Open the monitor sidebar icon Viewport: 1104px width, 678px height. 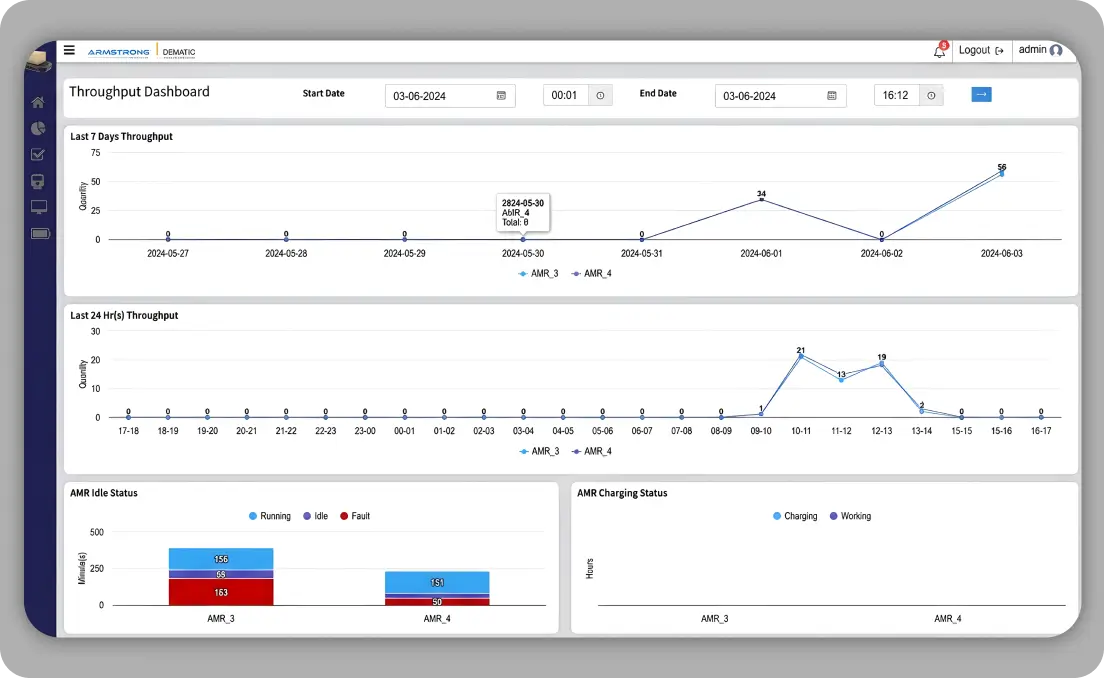coord(39,207)
